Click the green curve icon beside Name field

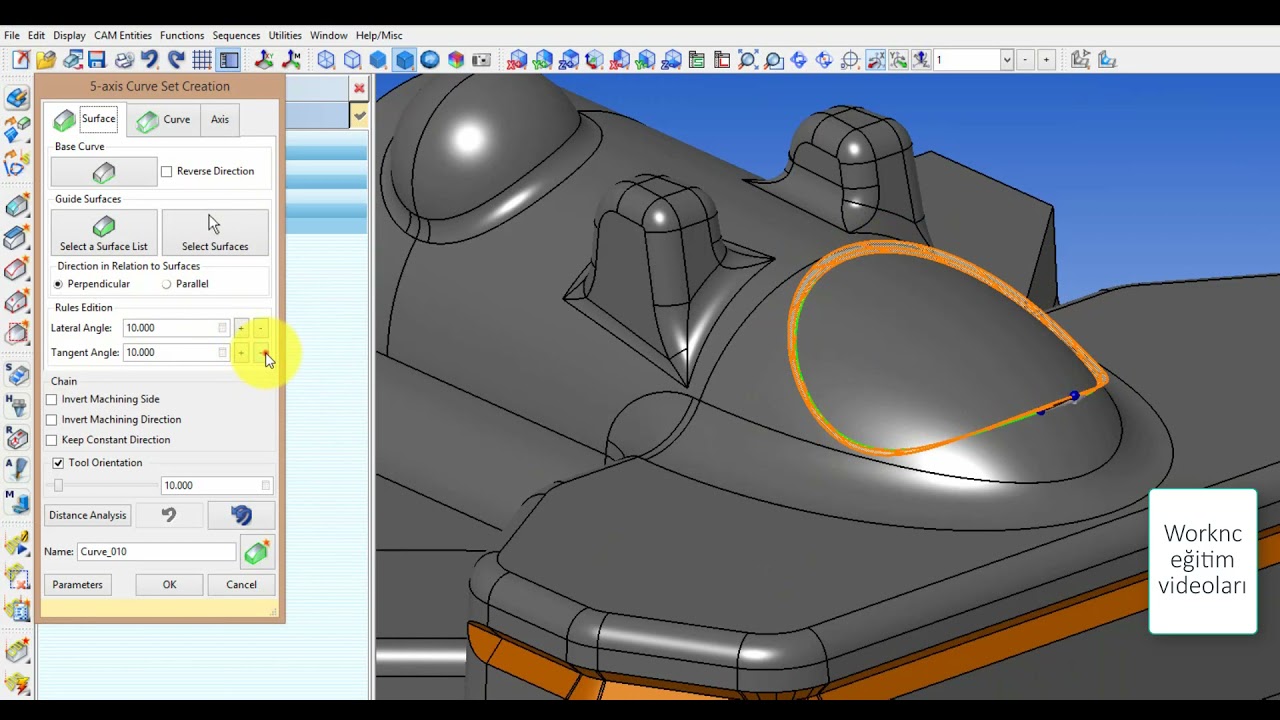256,552
